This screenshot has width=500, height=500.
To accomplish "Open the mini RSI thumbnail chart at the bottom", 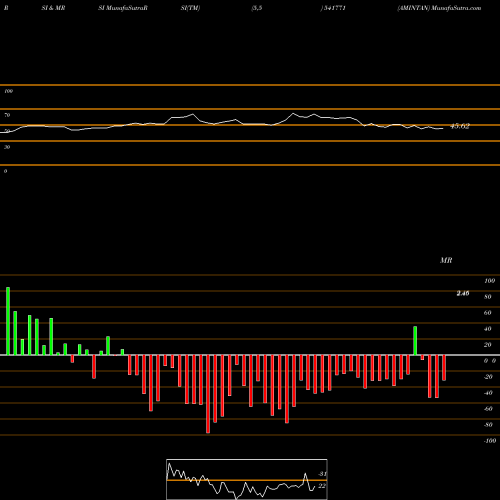I will [247, 479].
